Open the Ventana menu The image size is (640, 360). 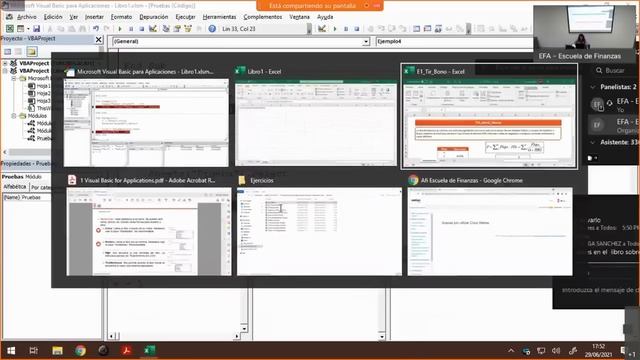pyautogui.click(x=299, y=17)
